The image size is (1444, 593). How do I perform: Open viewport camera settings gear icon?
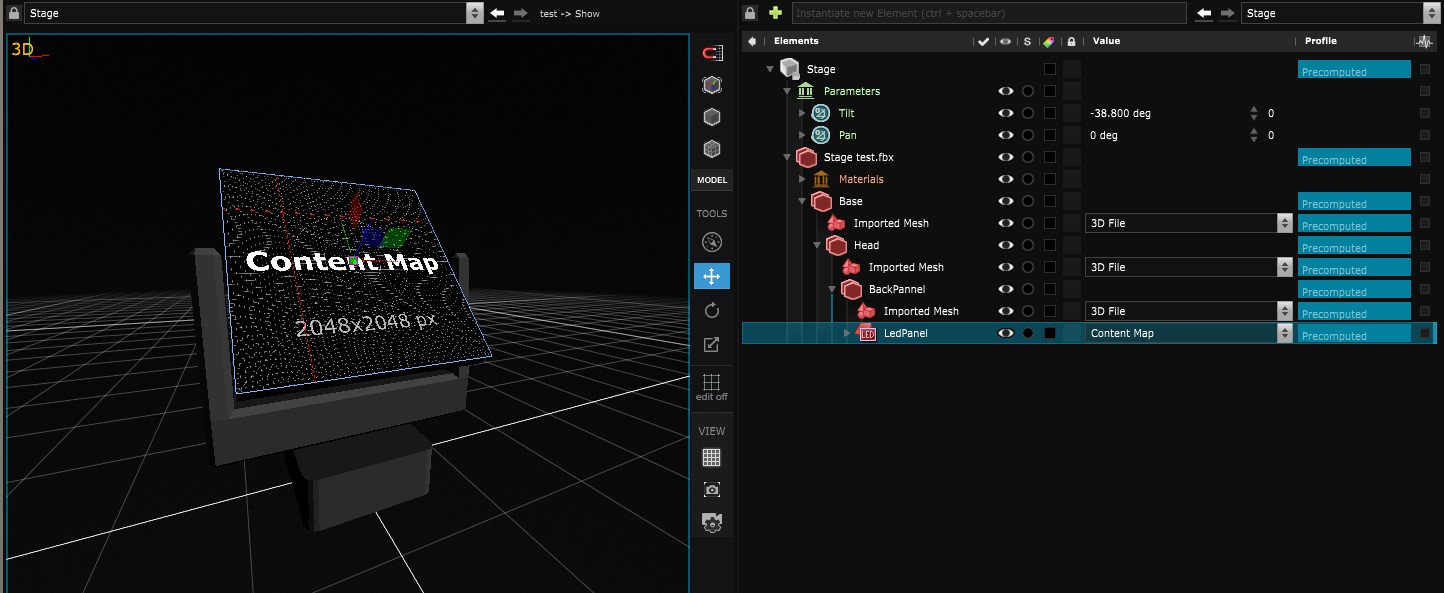coord(712,523)
